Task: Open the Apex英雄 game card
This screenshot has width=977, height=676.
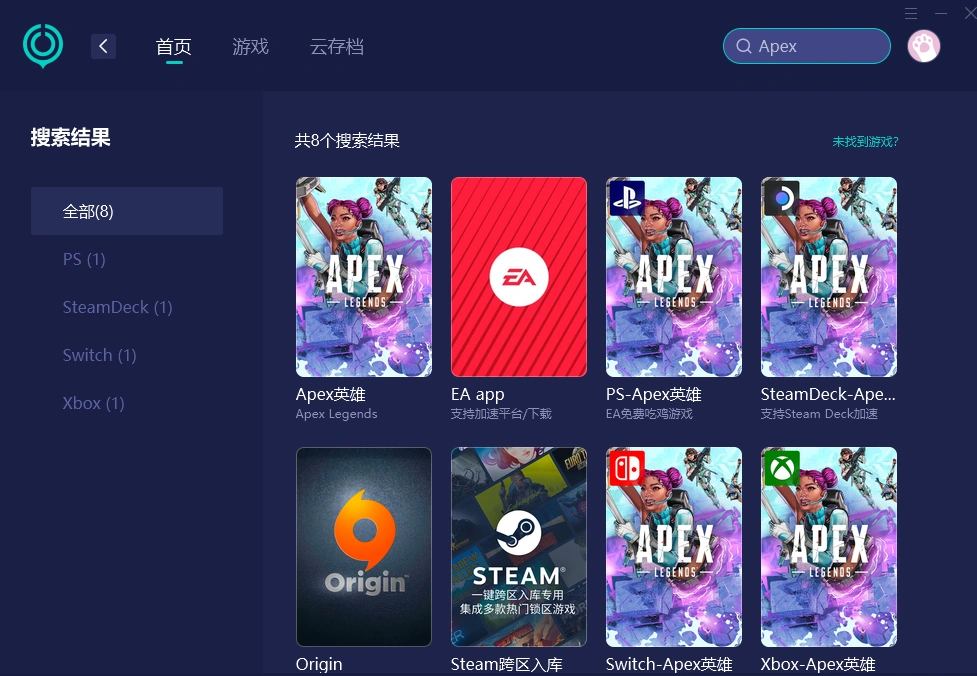Action: (x=363, y=277)
